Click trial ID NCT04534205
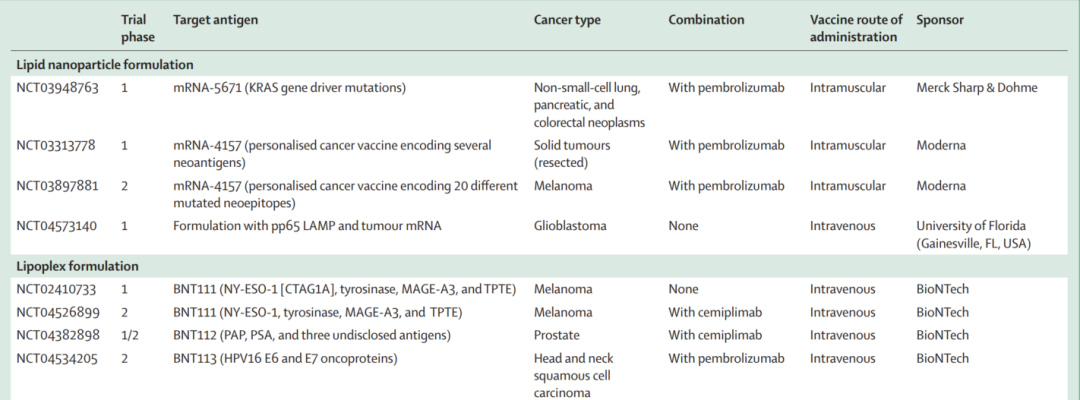This screenshot has height=400, width=1080. 57,359
